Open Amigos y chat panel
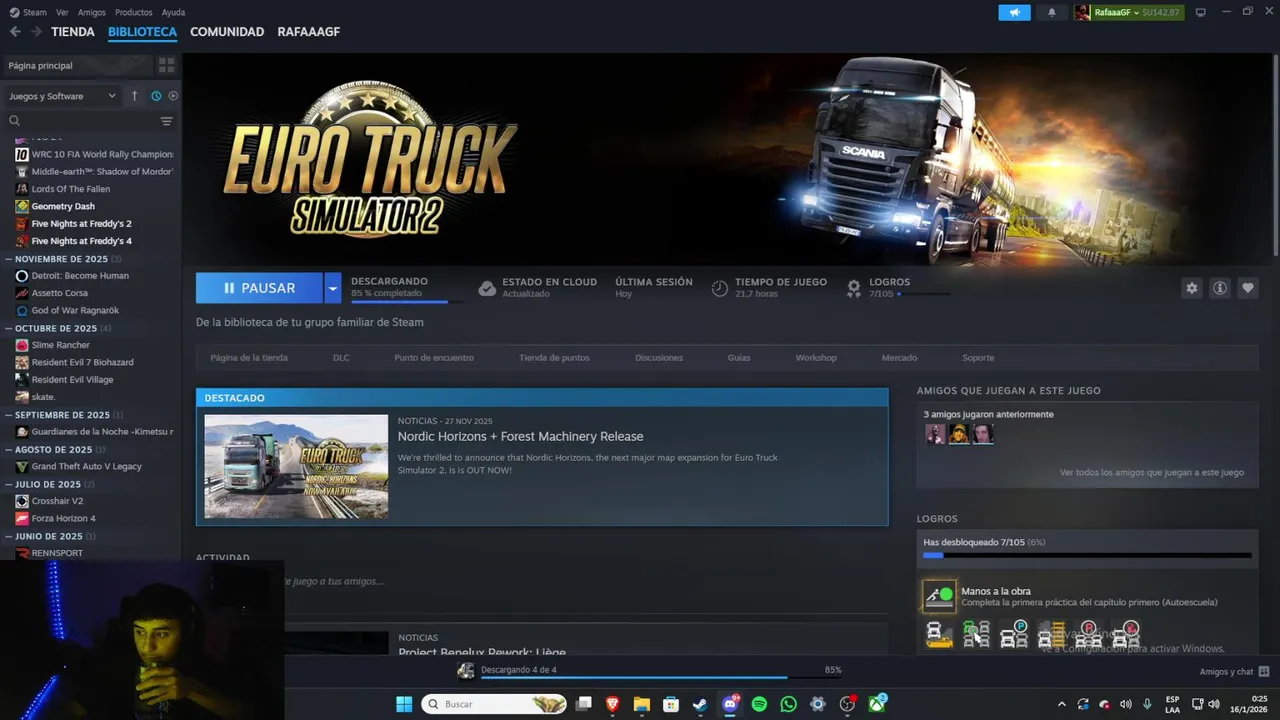The width and height of the screenshot is (1280, 720). point(1234,672)
